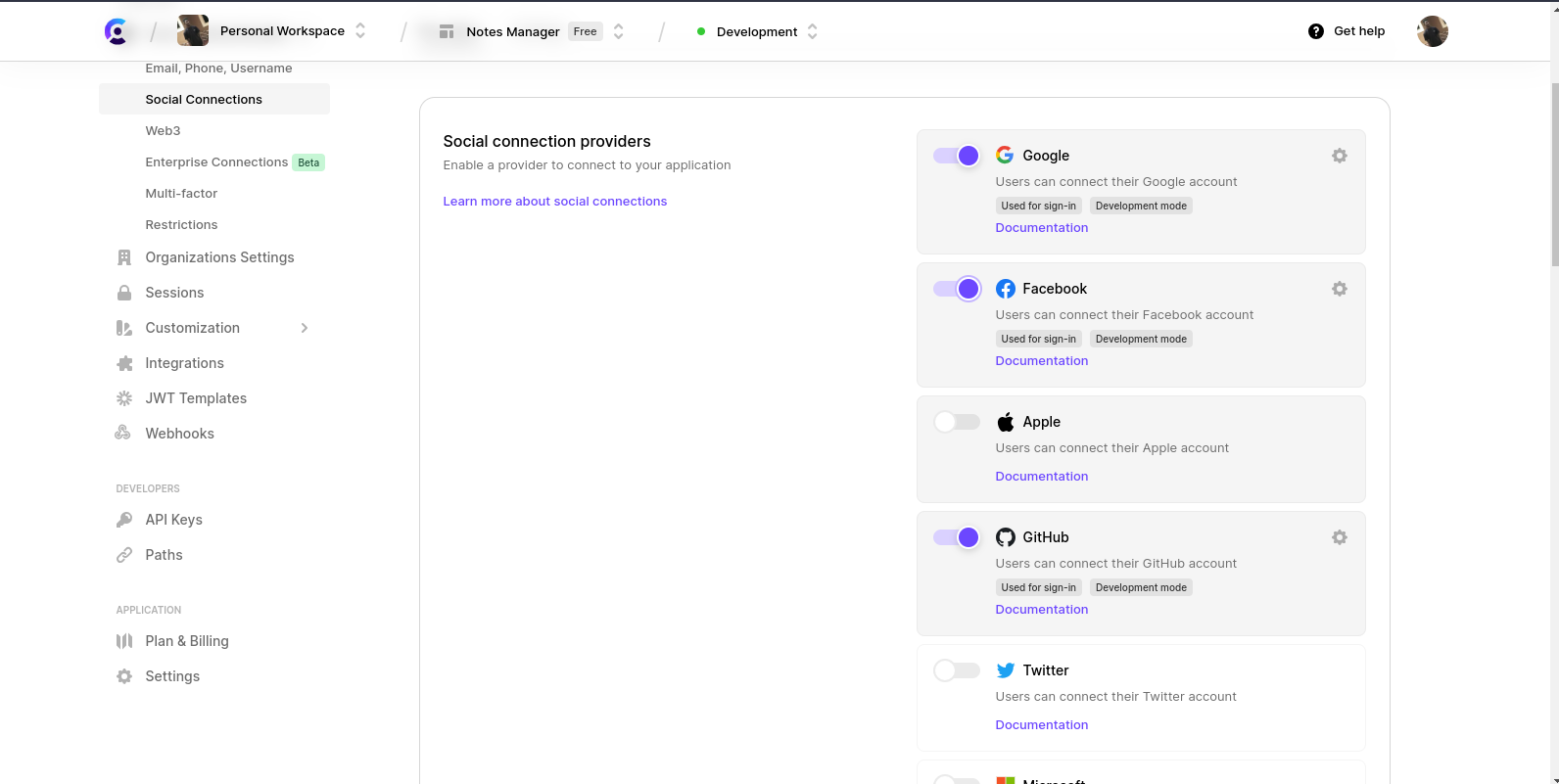Go to Sessions page label
The image size is (1559, 784).
174,293
